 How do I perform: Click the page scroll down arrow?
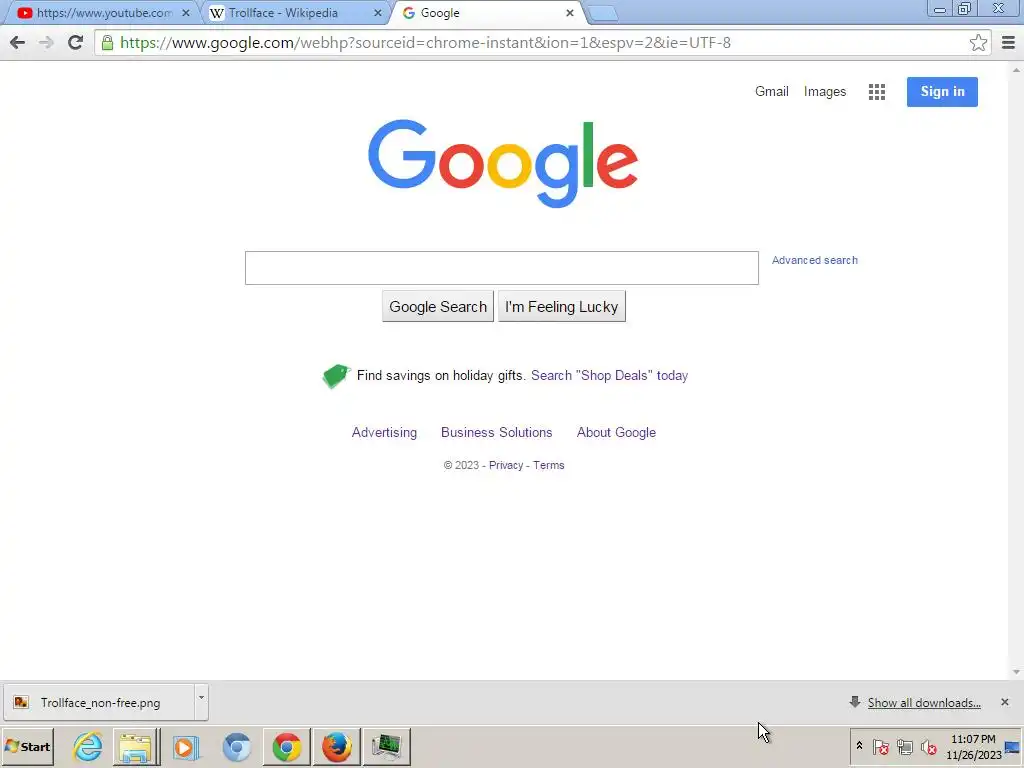coord(1016,672)
